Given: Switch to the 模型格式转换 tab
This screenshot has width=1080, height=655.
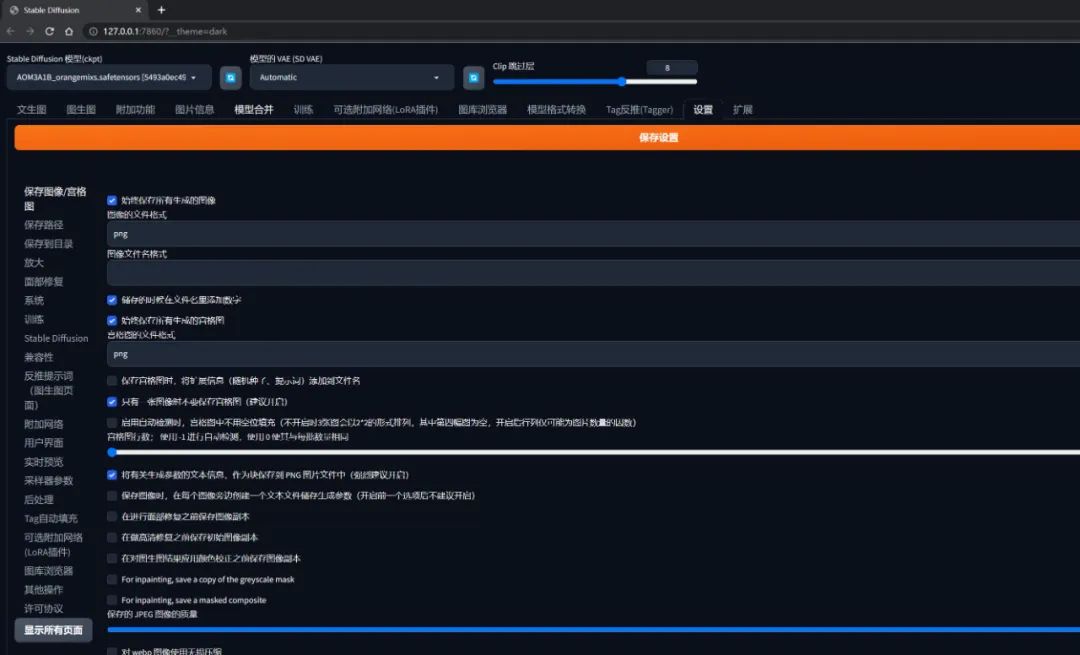Looking at the screenshot, I should [556, 110].
